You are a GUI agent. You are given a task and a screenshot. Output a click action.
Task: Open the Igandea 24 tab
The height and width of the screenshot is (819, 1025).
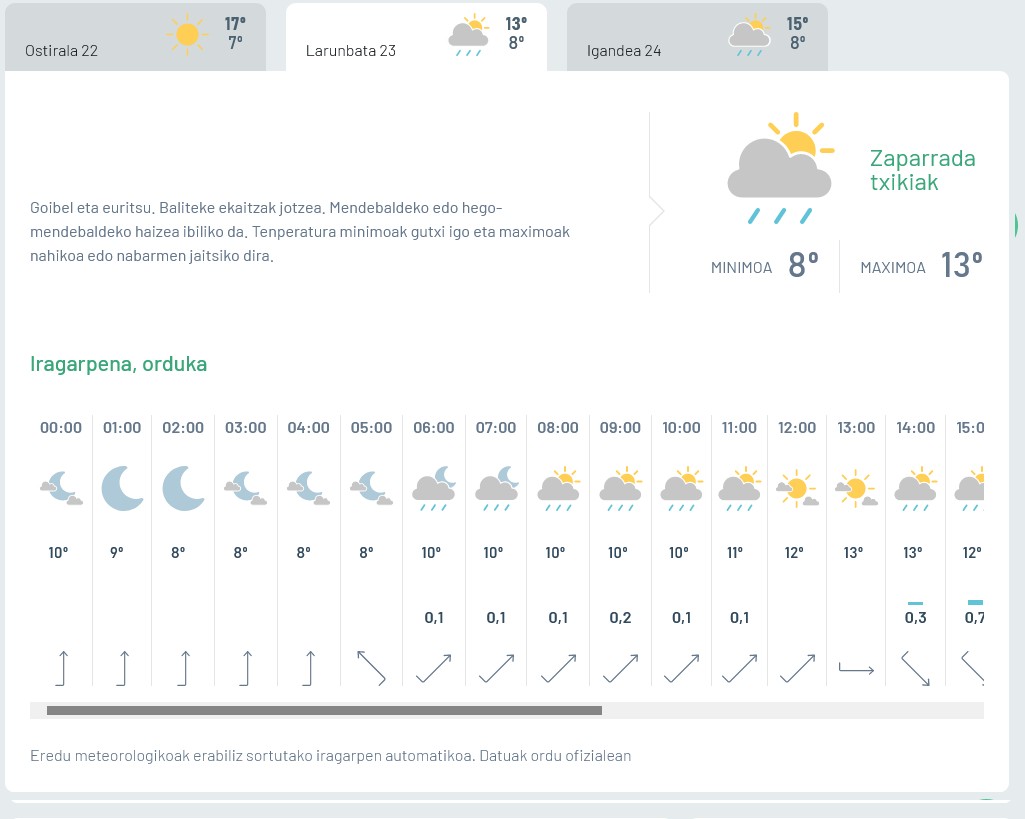[697, 37]
